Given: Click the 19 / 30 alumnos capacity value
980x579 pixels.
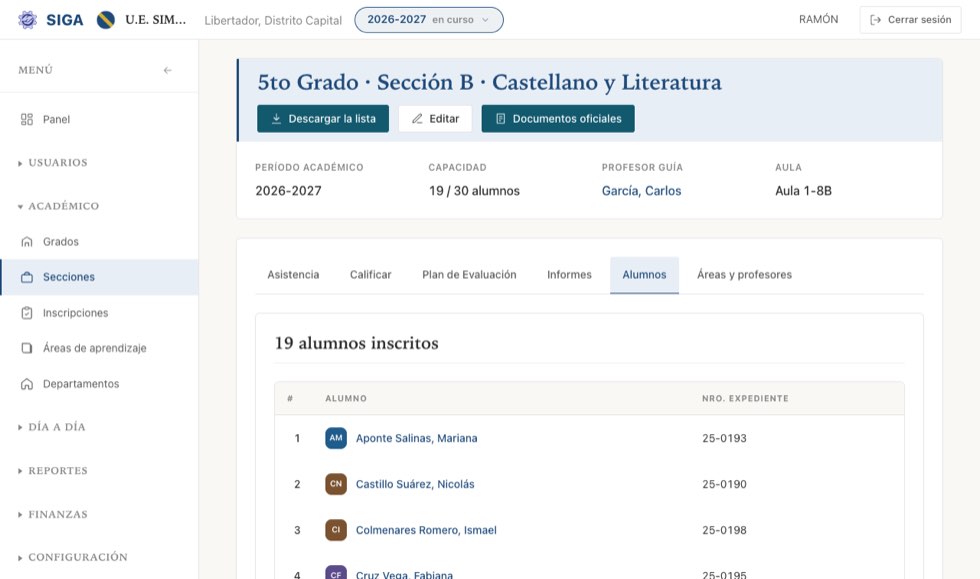Looking at the screenshot, I should click(x=474, y=191).
